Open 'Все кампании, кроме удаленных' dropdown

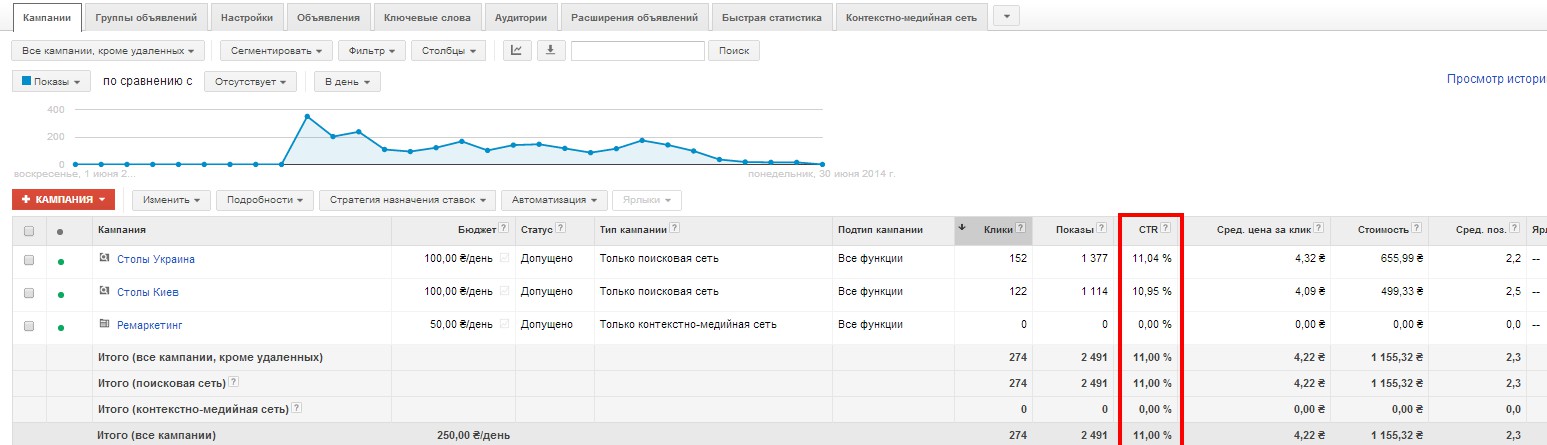pyautogui.click(x=108, y=50)
